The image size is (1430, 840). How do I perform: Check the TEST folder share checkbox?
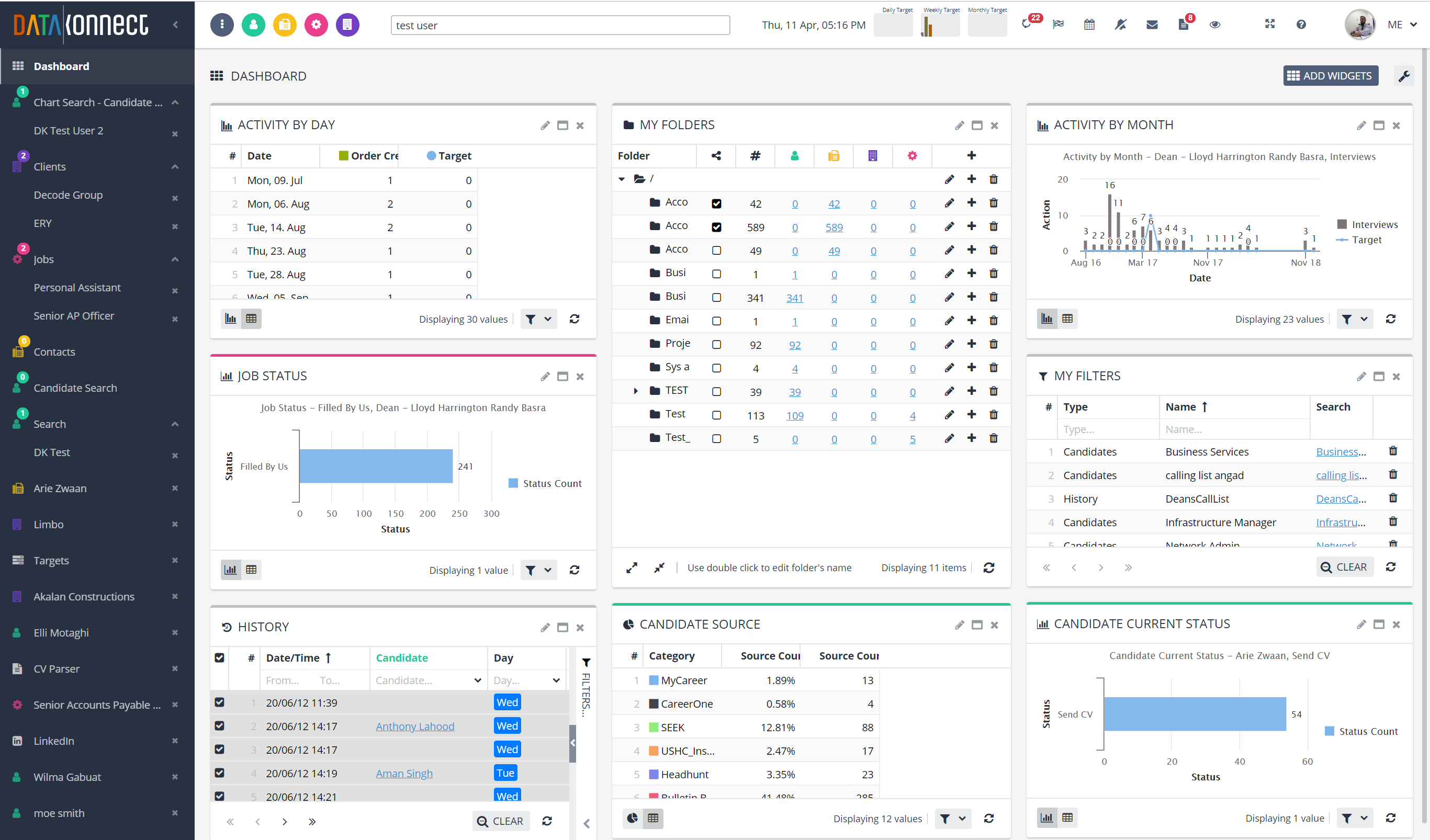716,391
